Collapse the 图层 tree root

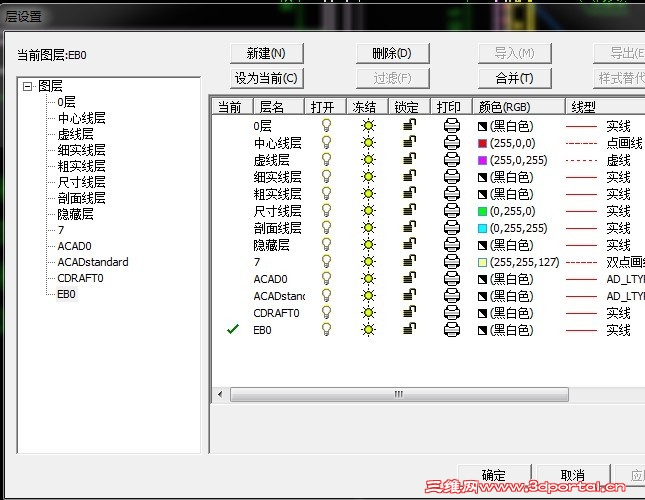point(28,86)
